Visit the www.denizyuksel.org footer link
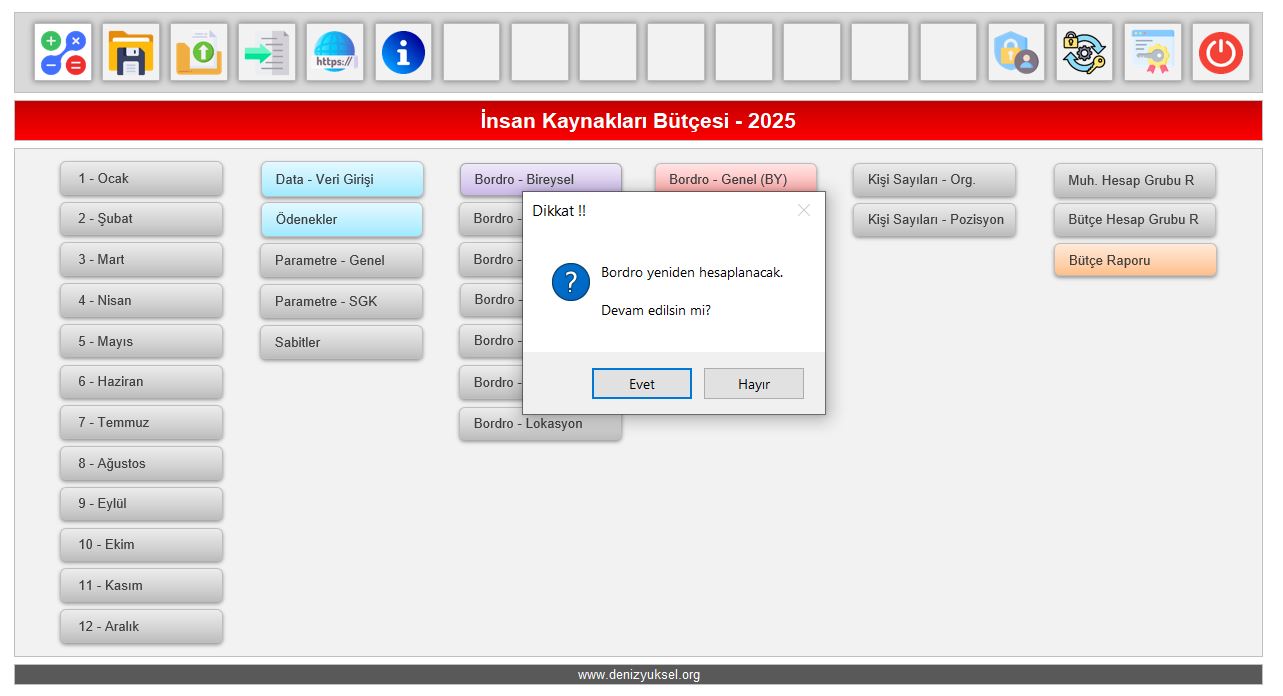 click(638, 675)
